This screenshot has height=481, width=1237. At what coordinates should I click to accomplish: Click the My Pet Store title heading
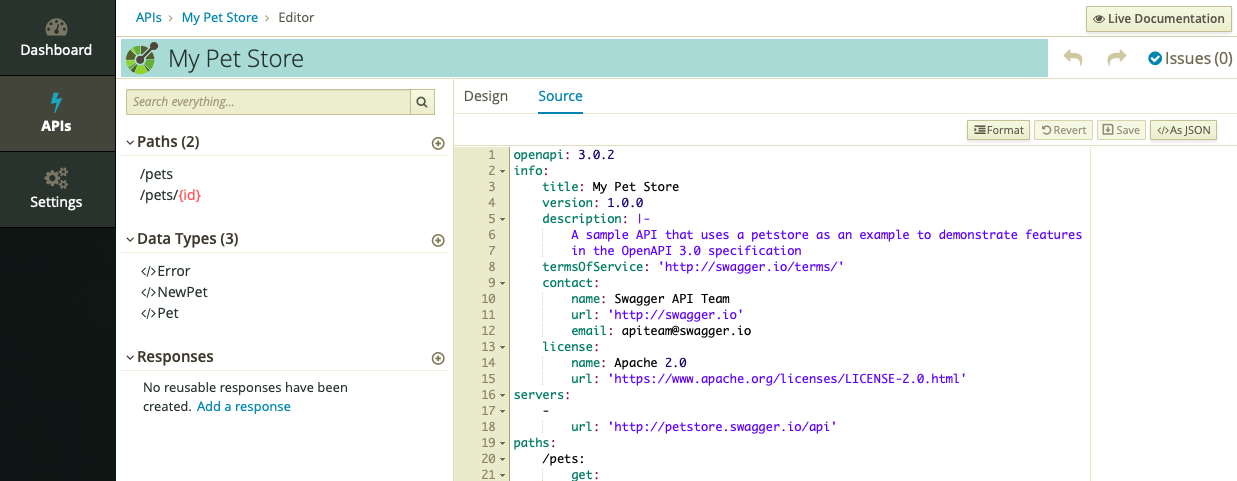click(x=236, y=59)
